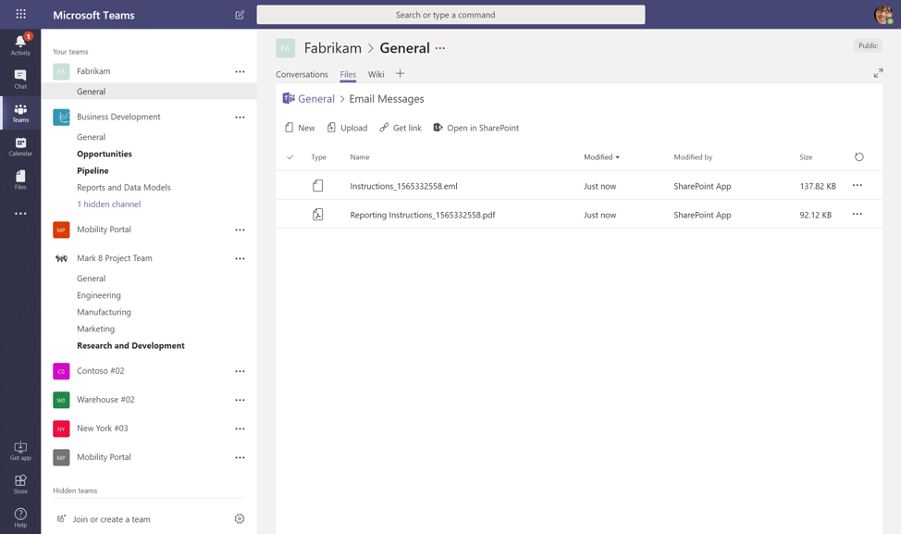The height and width of the screenshot is (534, 902).
Task: Open actions for Instructions_1565332558.eml
Action: coord(857,185)
